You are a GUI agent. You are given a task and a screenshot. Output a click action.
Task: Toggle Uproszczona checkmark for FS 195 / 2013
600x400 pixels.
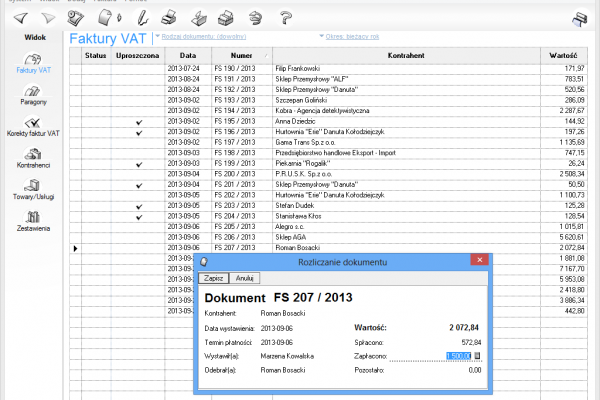(x=139, y=121)
